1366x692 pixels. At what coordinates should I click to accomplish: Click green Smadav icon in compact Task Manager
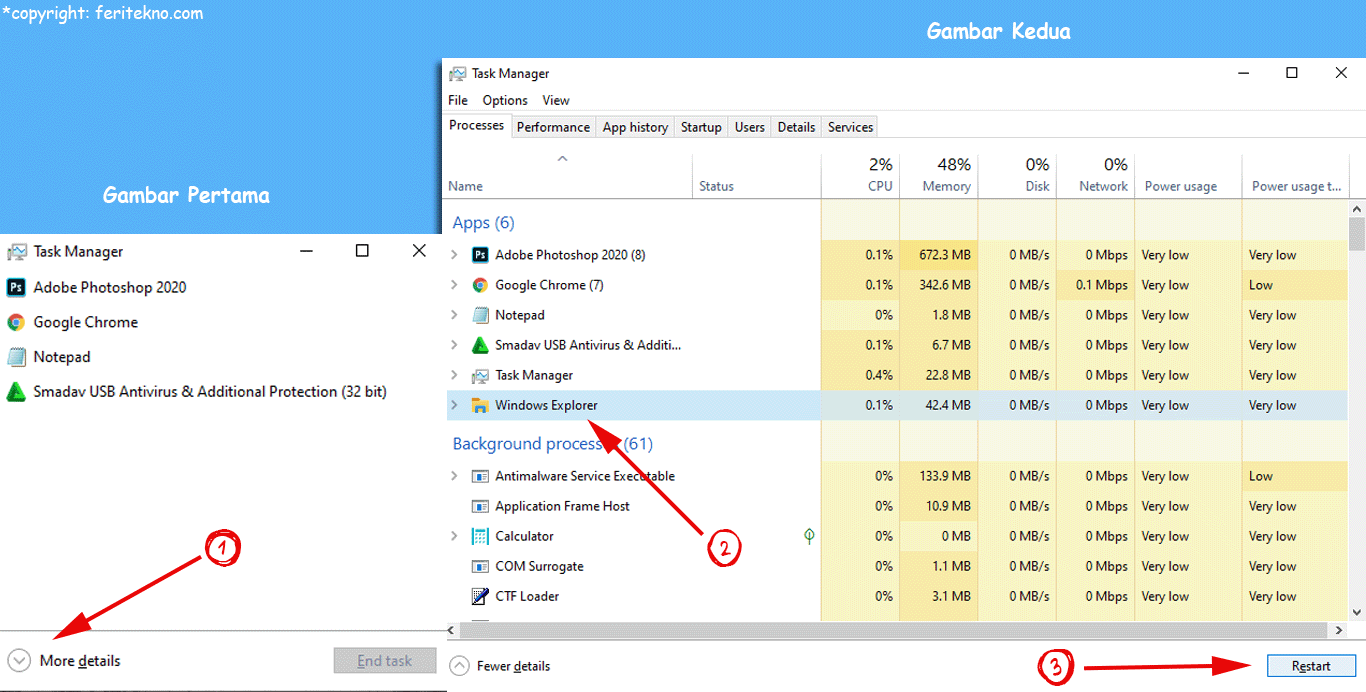(x=16, y=392)
